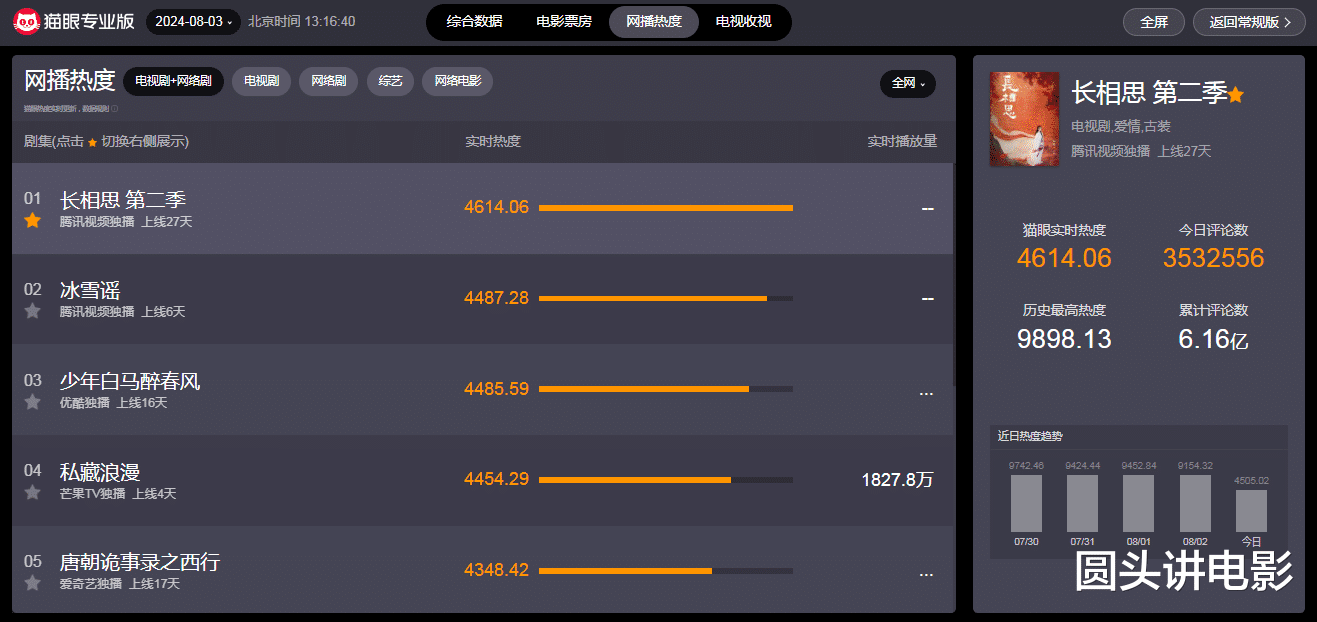Toggle star for 少年白马醉春风 row
The height and width of the screenshot is (622, 1317).
[32, 402]
